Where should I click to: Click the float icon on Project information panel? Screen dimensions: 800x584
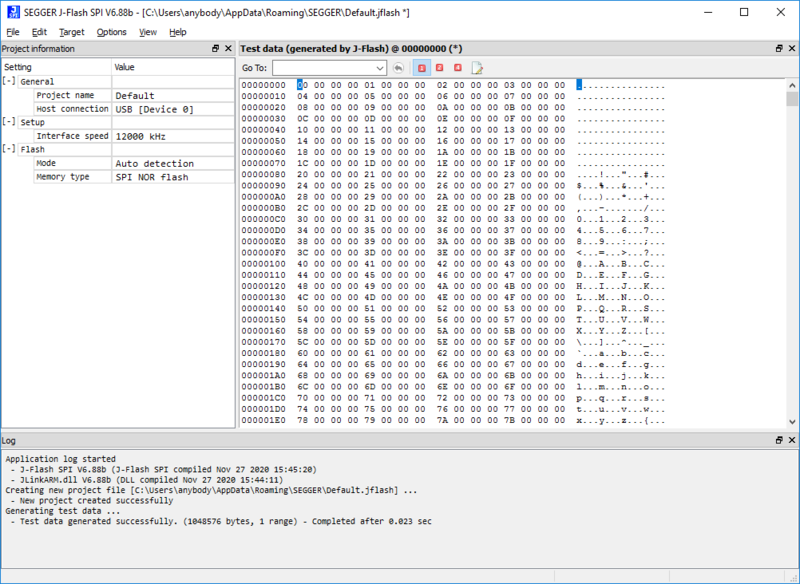(213, 48)
